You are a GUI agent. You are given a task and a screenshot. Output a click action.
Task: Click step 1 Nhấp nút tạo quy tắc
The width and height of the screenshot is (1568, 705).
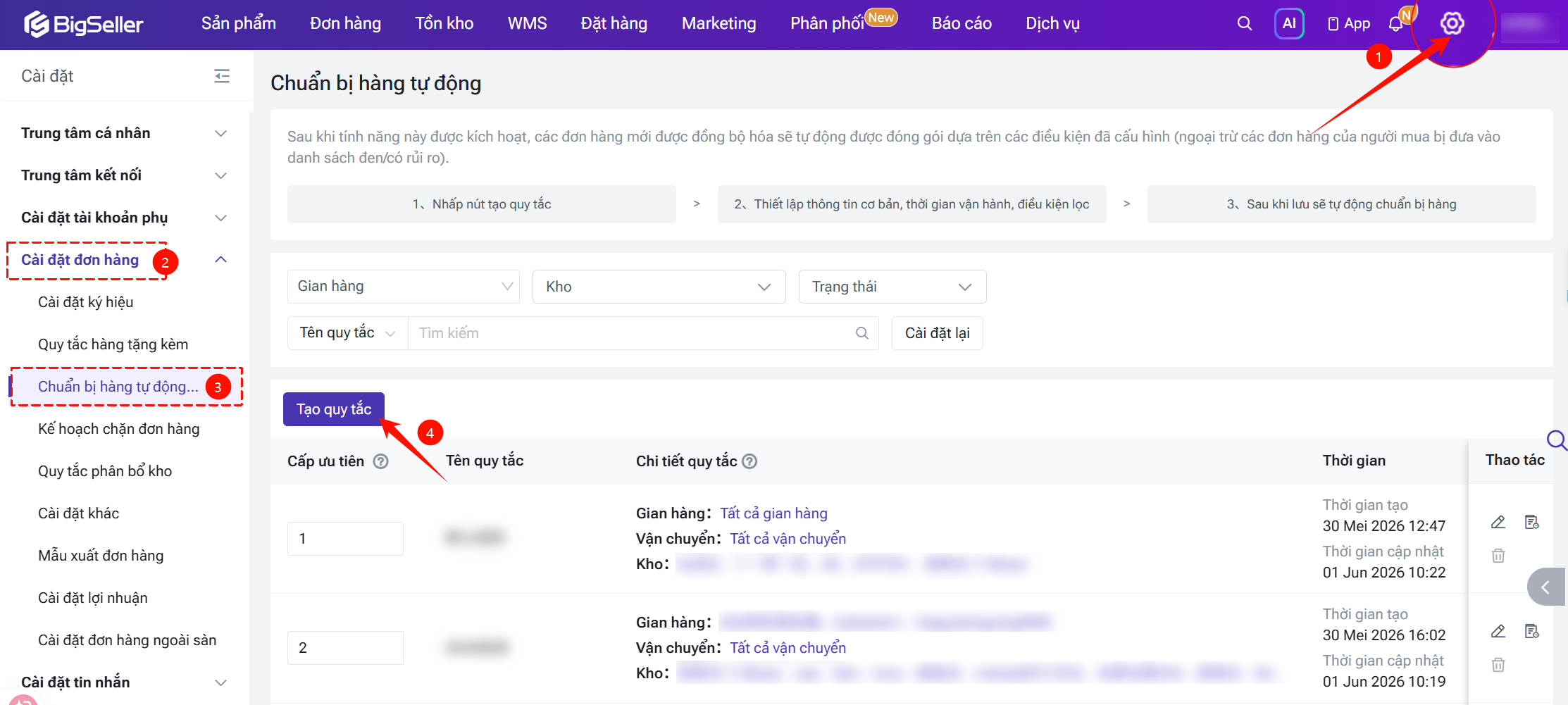(482, 204)
